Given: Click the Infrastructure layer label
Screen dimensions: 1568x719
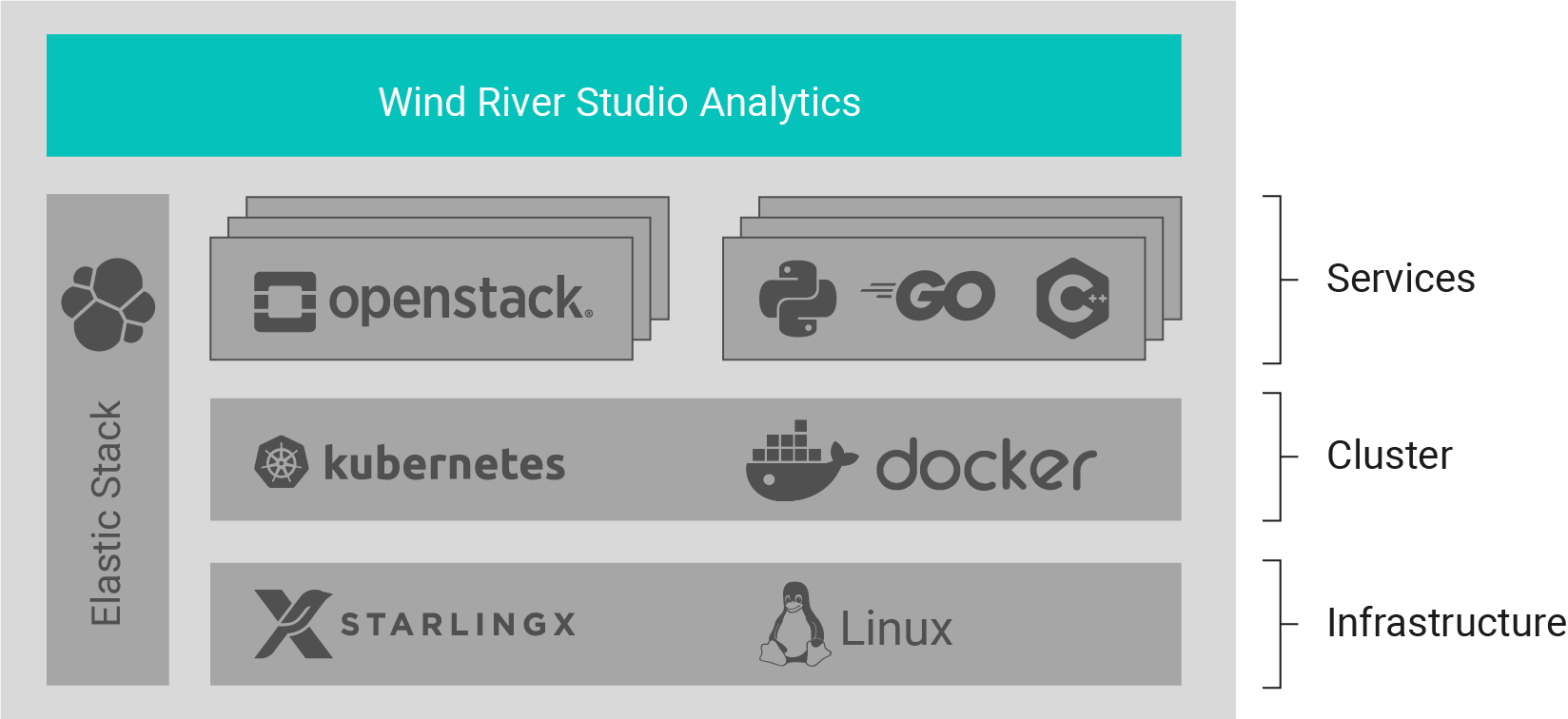Looking at the screenshot, I should (x=1446, y=623).
